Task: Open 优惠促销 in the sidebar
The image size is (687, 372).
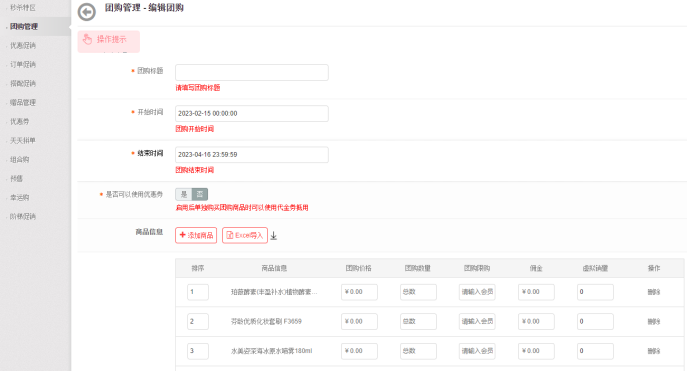Action: click(x=23, y=46)
